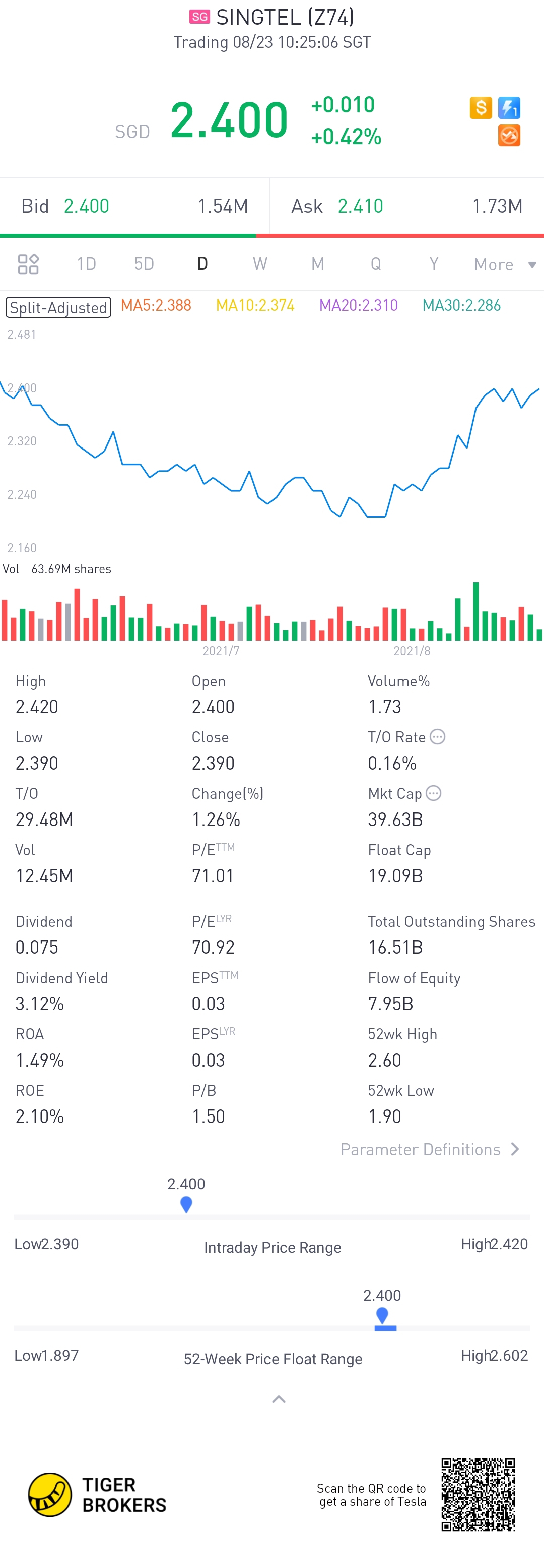Tap the Mkt Cap info bubble
This screenshot has width=544, height=1568.
coord(433,793)
